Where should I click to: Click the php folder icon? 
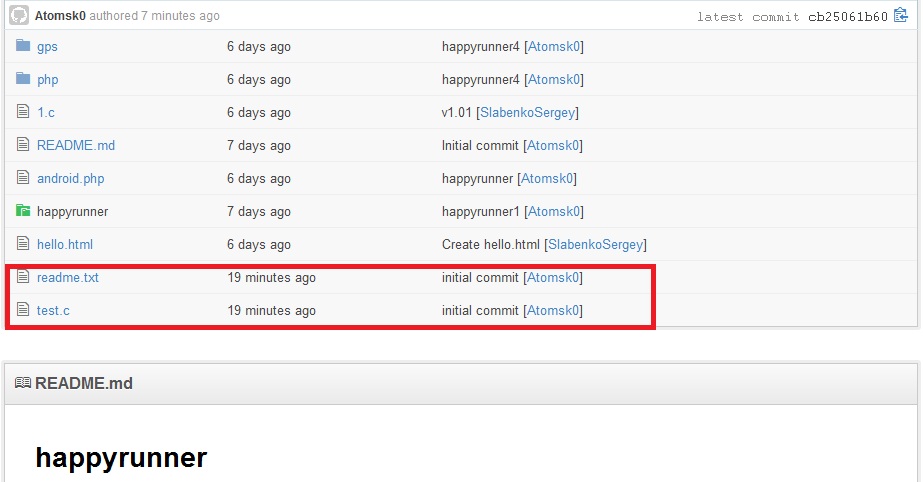[23, 78]
